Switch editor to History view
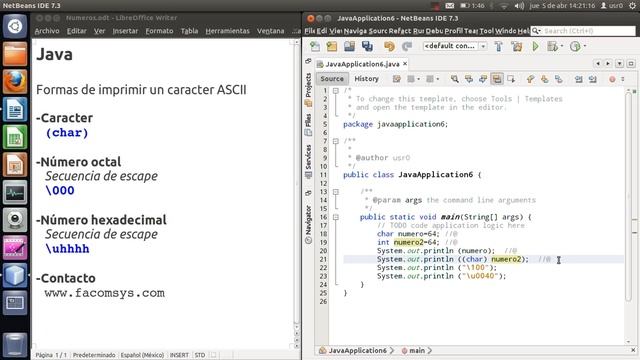640x360 pixels. pyautogui.click(x=366, y=79)
